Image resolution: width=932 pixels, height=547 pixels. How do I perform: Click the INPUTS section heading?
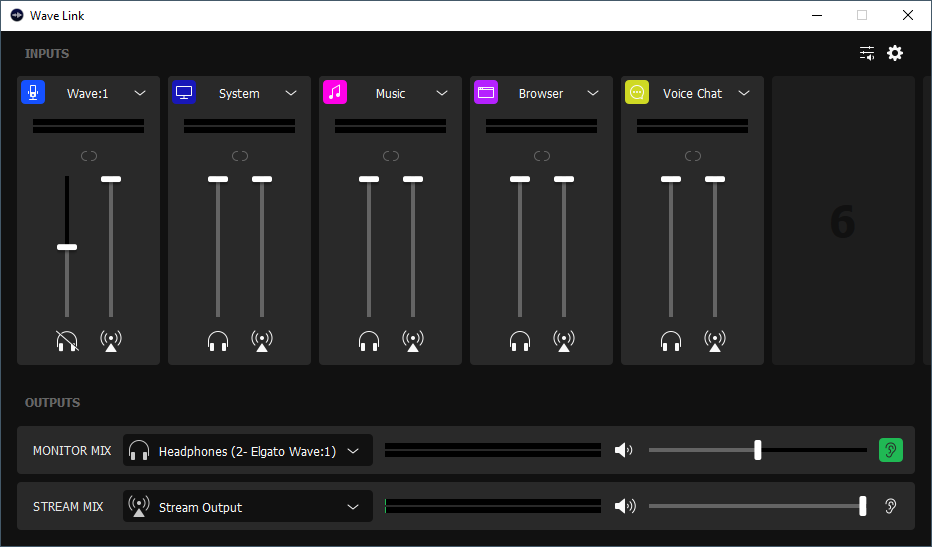point(47,54)
